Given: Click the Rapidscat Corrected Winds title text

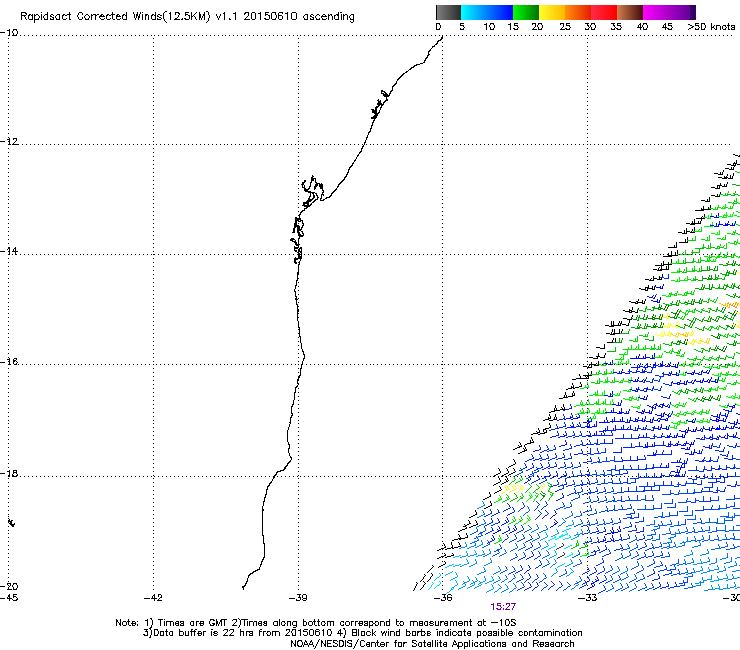Looking at the screenshot, I should pos(187,17).
